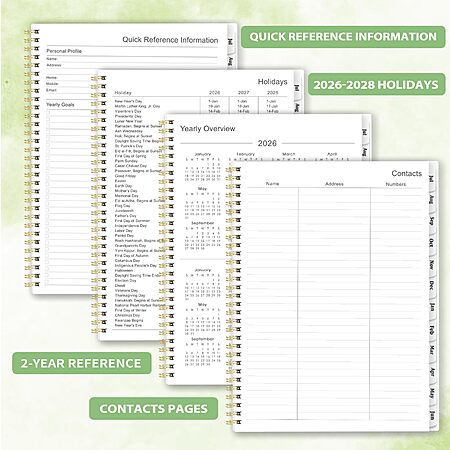
Task: Click the Yearly Goals section heading
Action: point(60,105)
